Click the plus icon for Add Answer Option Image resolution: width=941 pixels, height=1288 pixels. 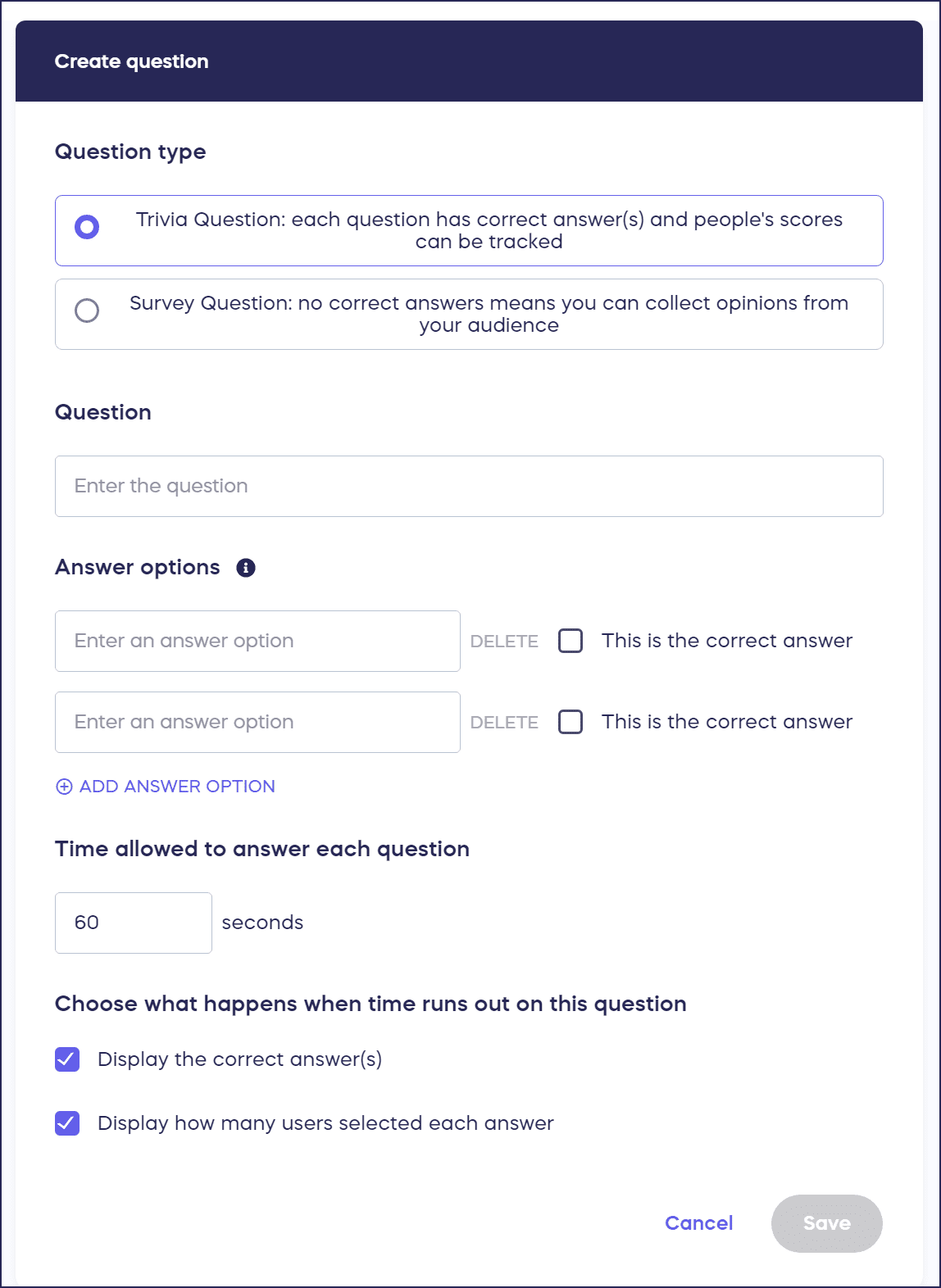click(x=64, y=787)
